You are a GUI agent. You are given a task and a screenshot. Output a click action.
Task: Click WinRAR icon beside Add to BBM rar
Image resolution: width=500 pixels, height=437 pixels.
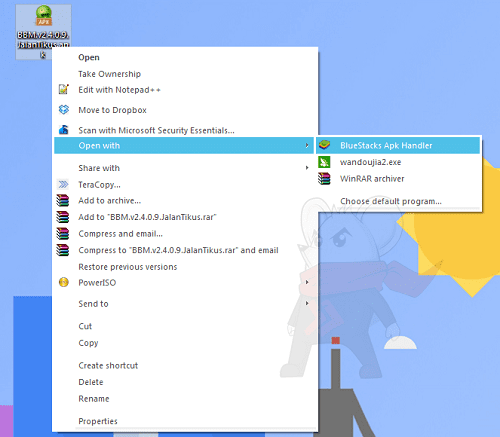(63, 217)
